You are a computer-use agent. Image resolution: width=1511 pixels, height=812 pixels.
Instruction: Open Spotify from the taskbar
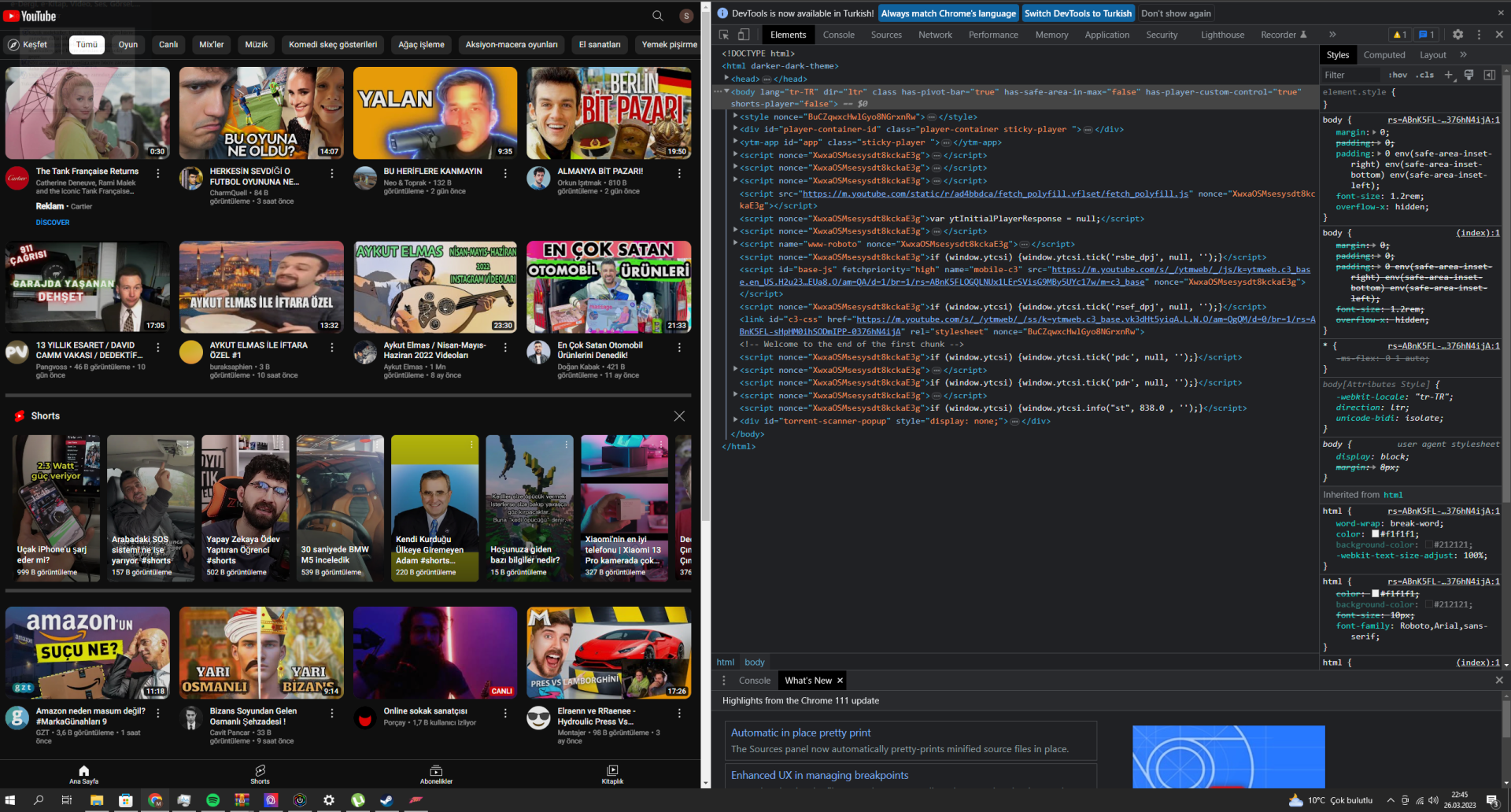tap(212, 800)
